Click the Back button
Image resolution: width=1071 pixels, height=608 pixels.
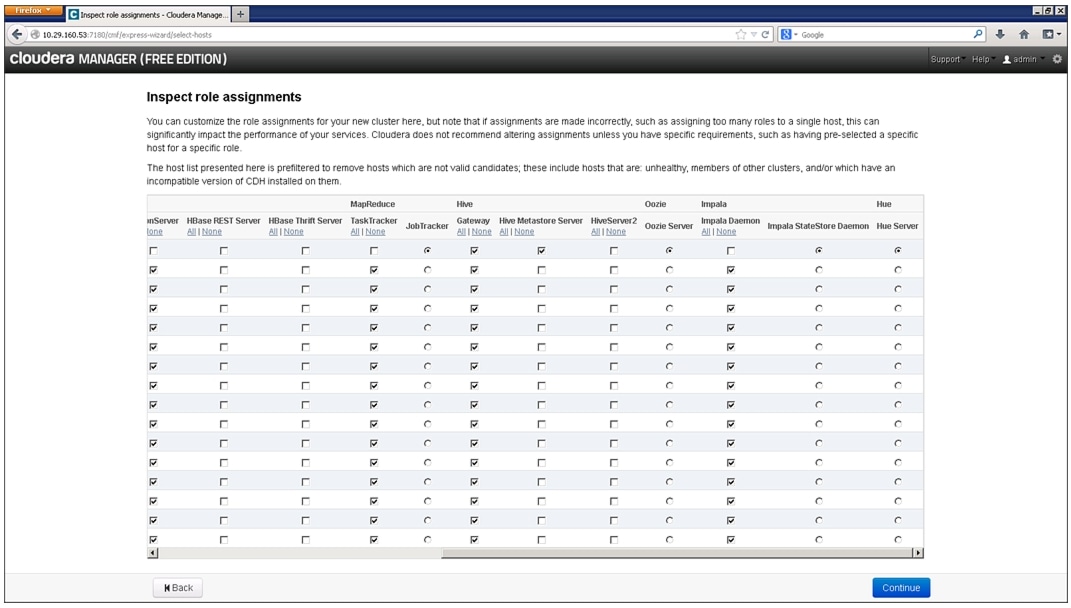pyautogui.click(x=178, y=588)
